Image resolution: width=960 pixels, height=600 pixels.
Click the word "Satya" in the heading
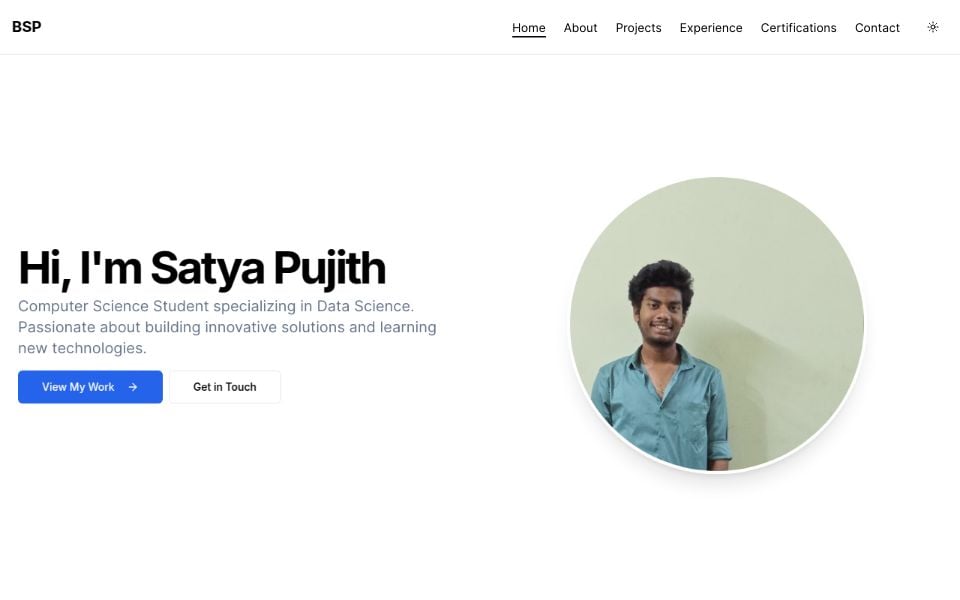point(207,270)
